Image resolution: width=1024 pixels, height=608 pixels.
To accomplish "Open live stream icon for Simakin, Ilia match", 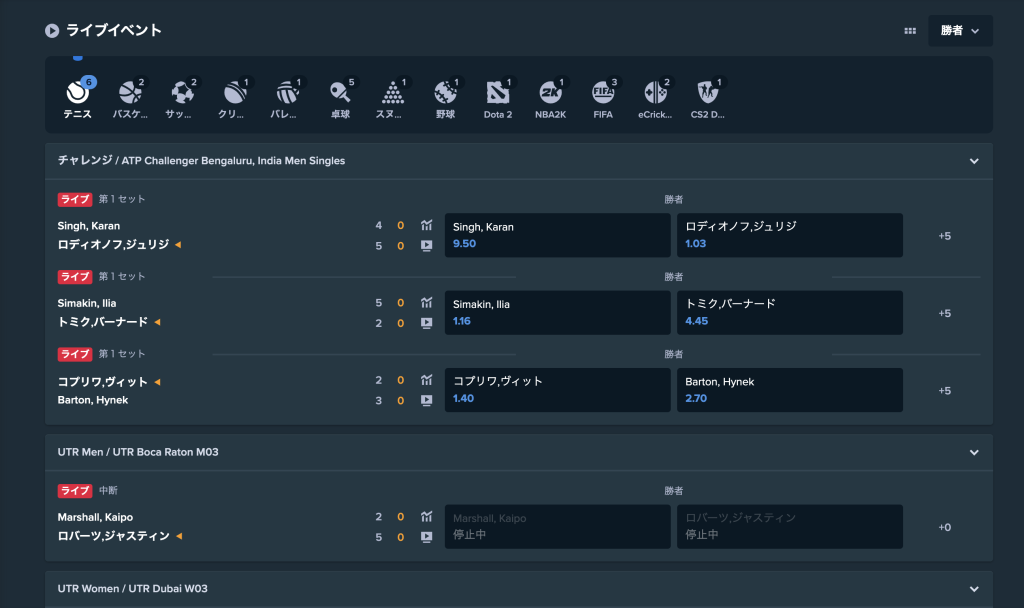I will point(426,323).
